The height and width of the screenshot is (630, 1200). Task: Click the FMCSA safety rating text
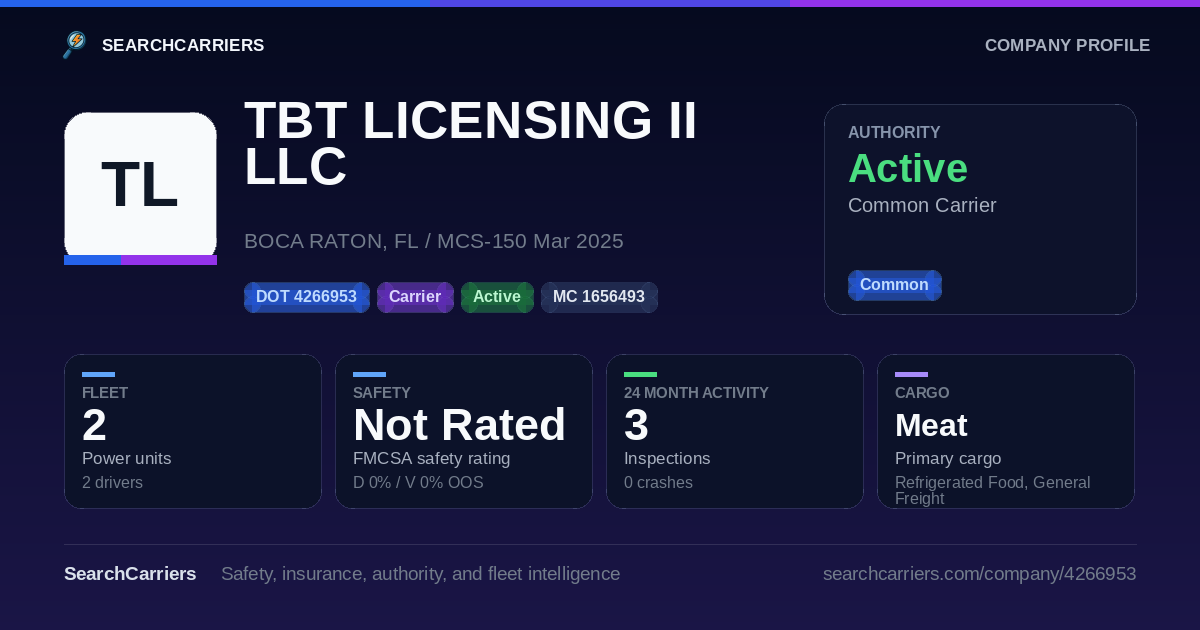pyautogui.click(x=431, y=458)
